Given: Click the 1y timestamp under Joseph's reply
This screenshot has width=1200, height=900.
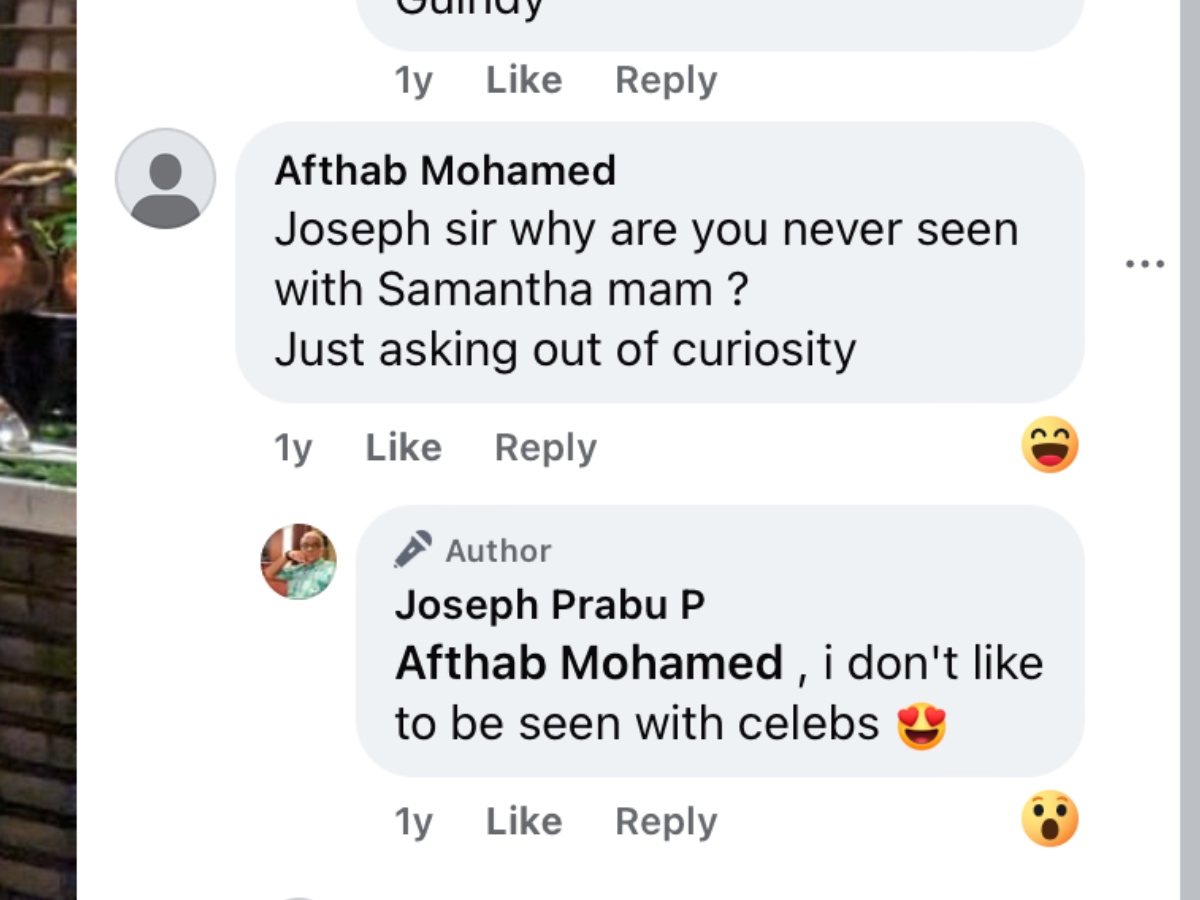Looking at the screenshot, I should (413, 822).
